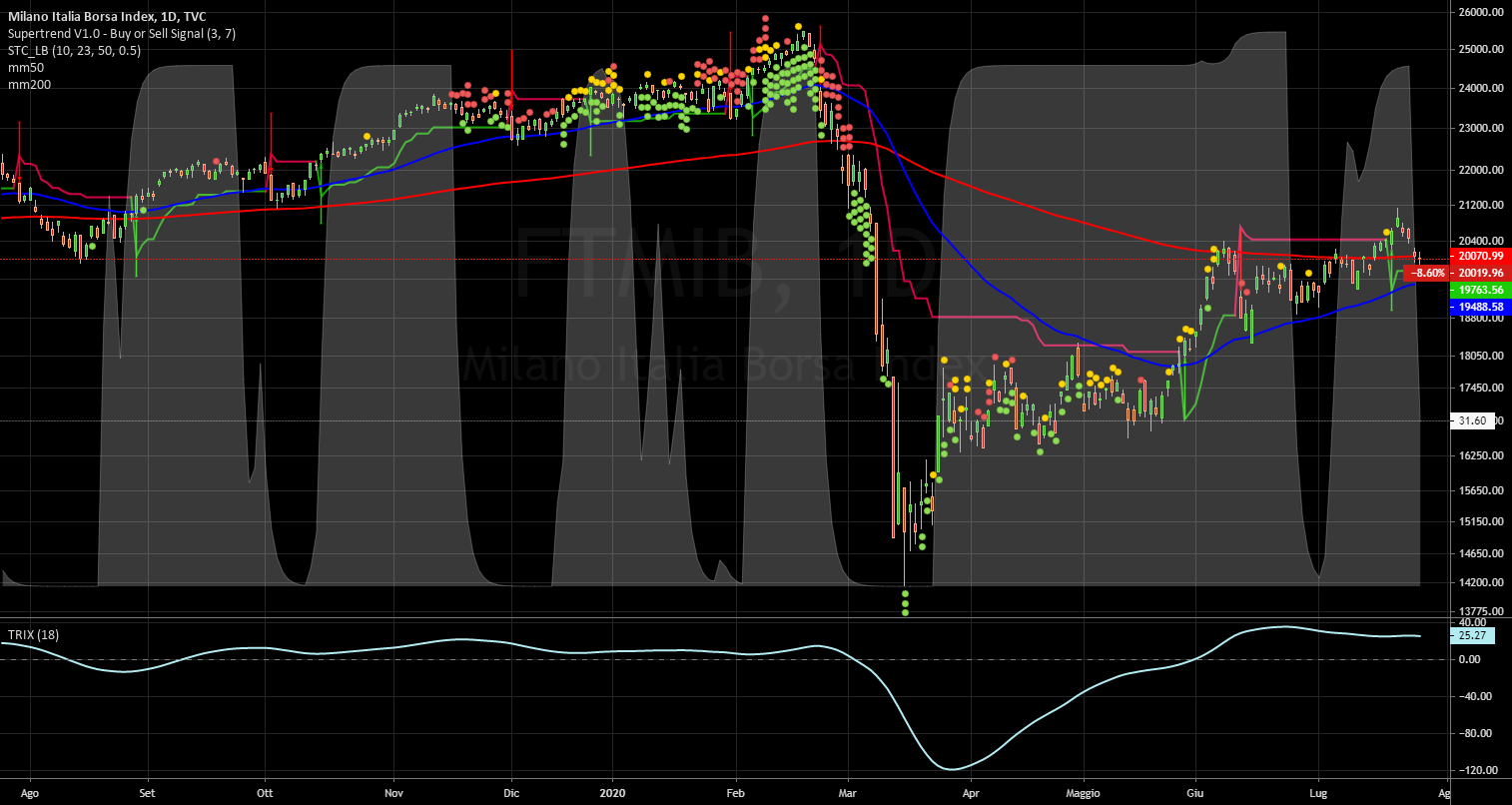Click the 26000.00 price axis label

click(x=1480, y=13)
